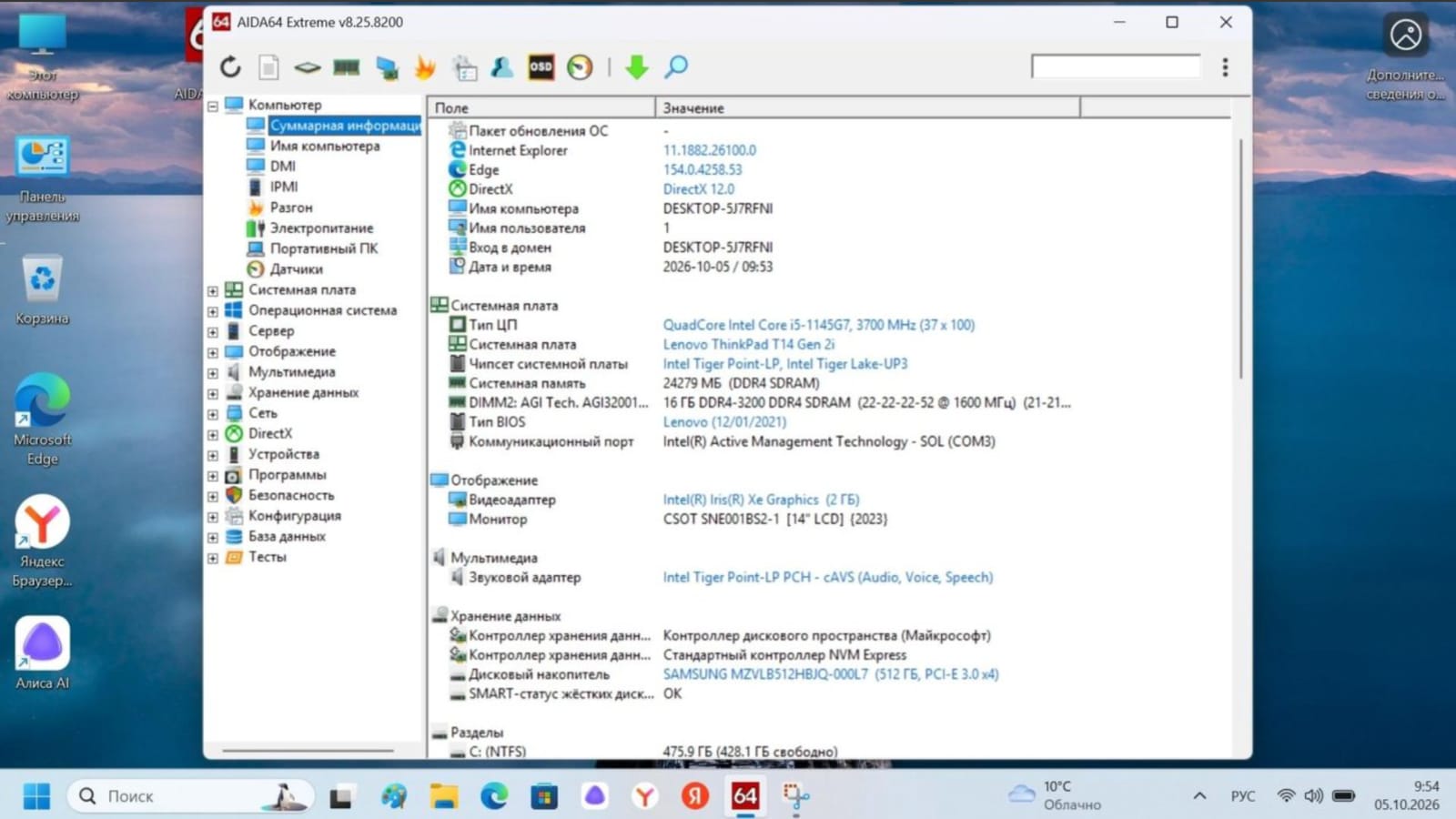Expand the Системная плата tree node
This screenshot has height=819, width=1456.
(x=213, y=291)
